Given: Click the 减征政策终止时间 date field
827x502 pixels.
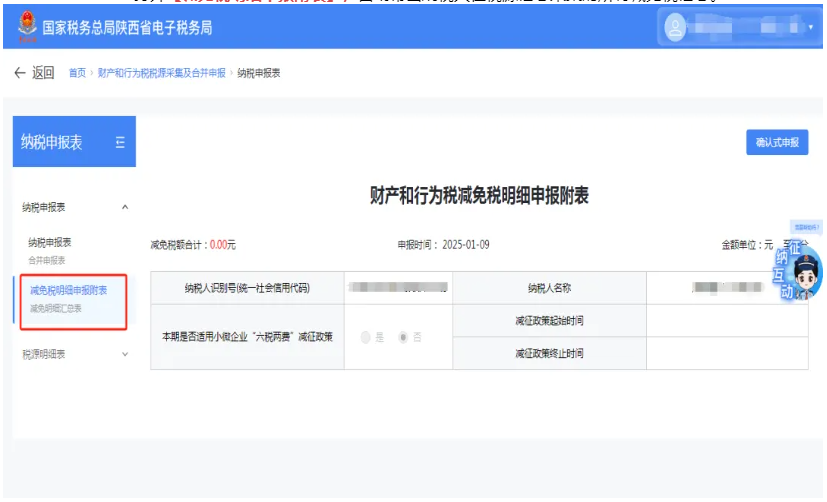Looking at the screenshot, I should 727,353.
